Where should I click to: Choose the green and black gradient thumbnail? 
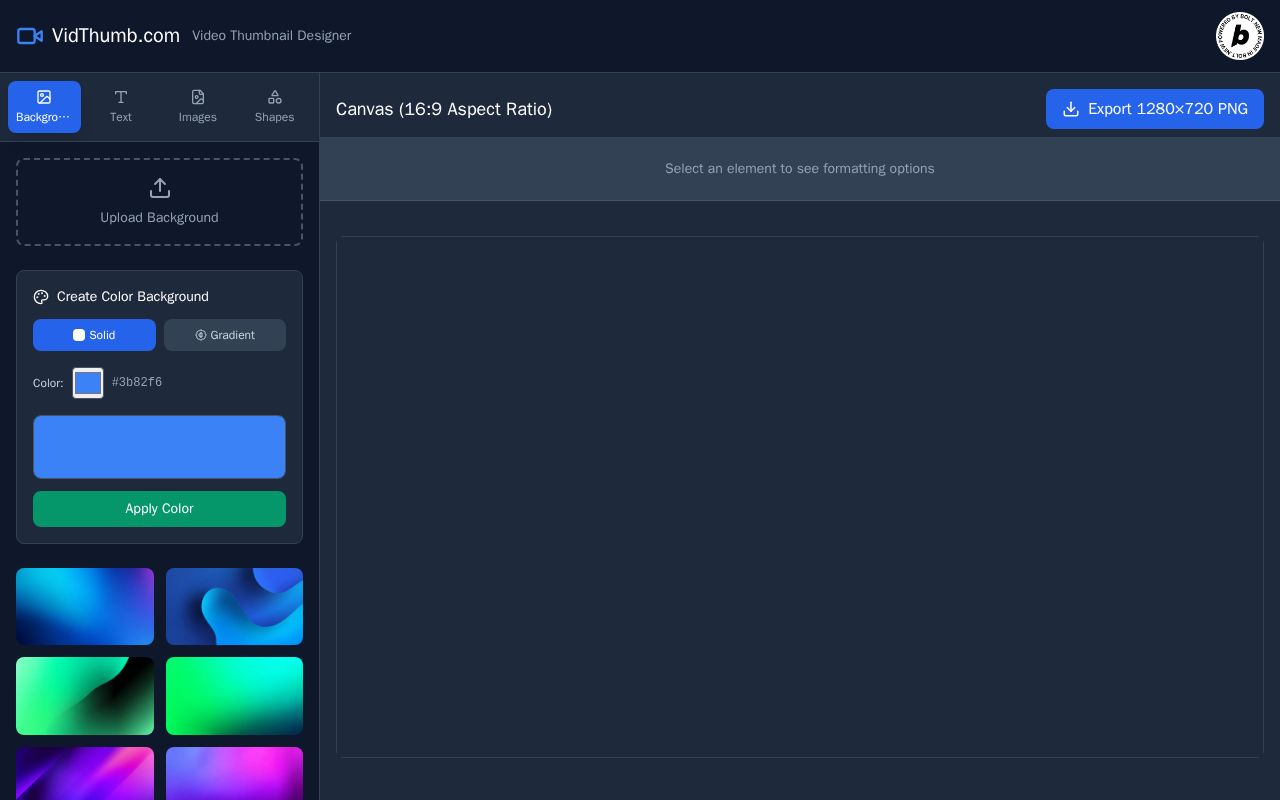85,696
